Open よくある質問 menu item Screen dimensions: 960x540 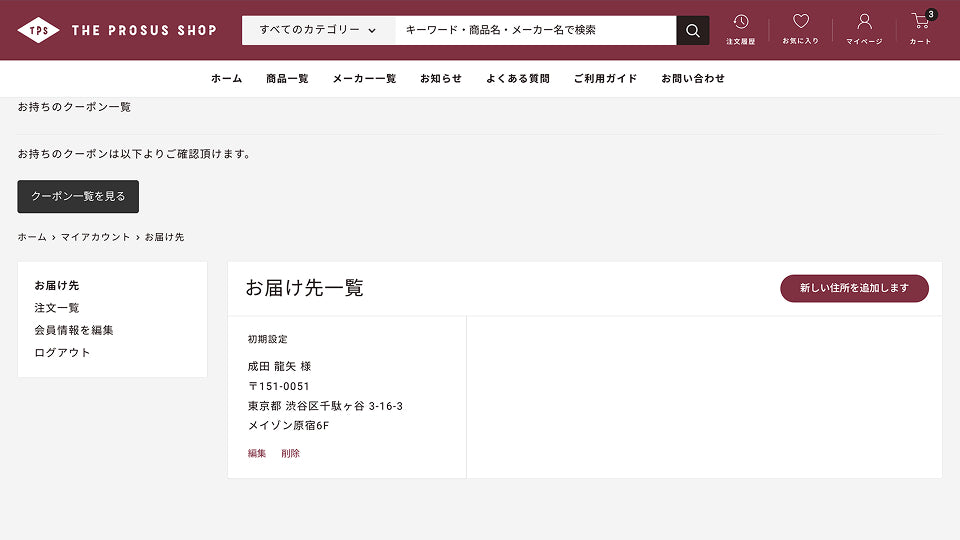517,78
